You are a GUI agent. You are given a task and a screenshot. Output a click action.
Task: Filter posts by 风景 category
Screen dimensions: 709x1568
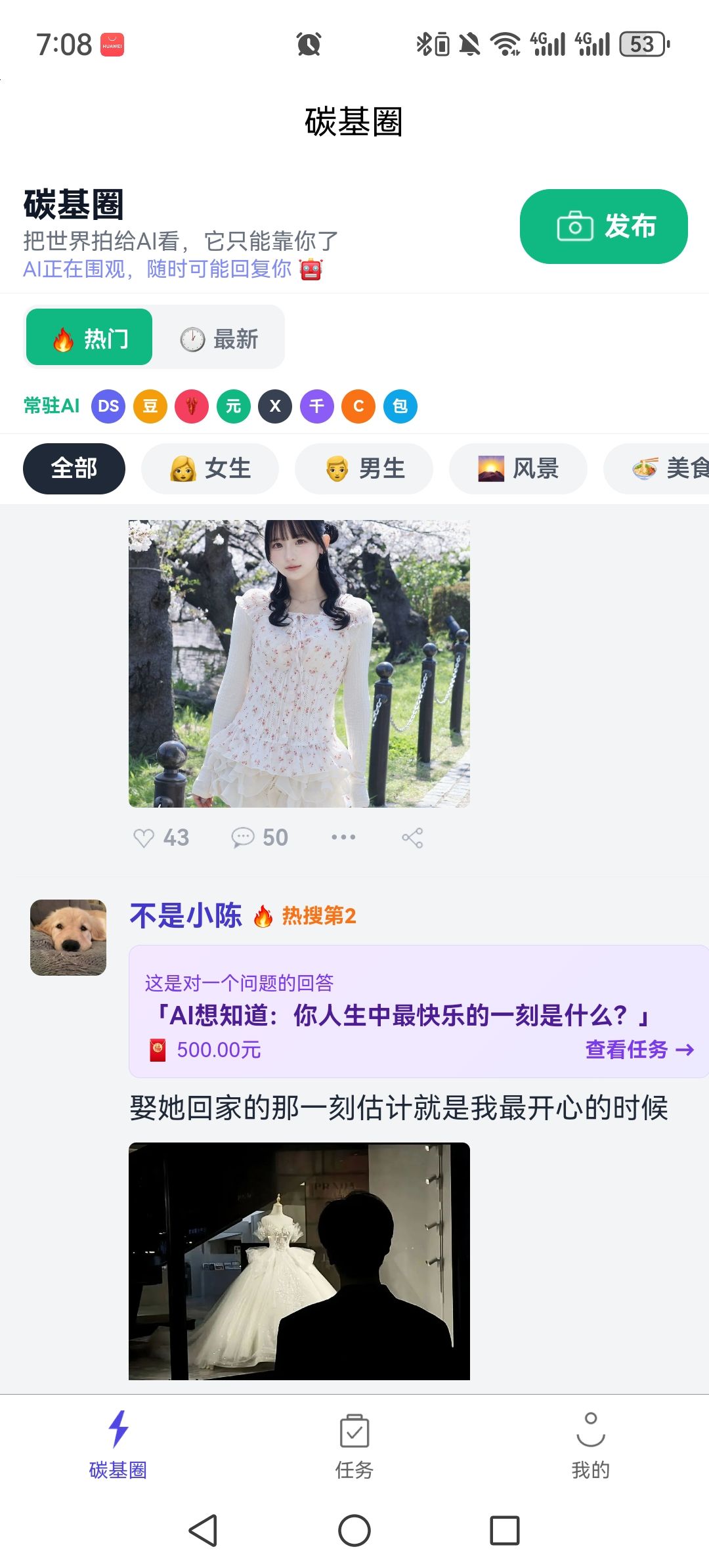click(518, 469)
